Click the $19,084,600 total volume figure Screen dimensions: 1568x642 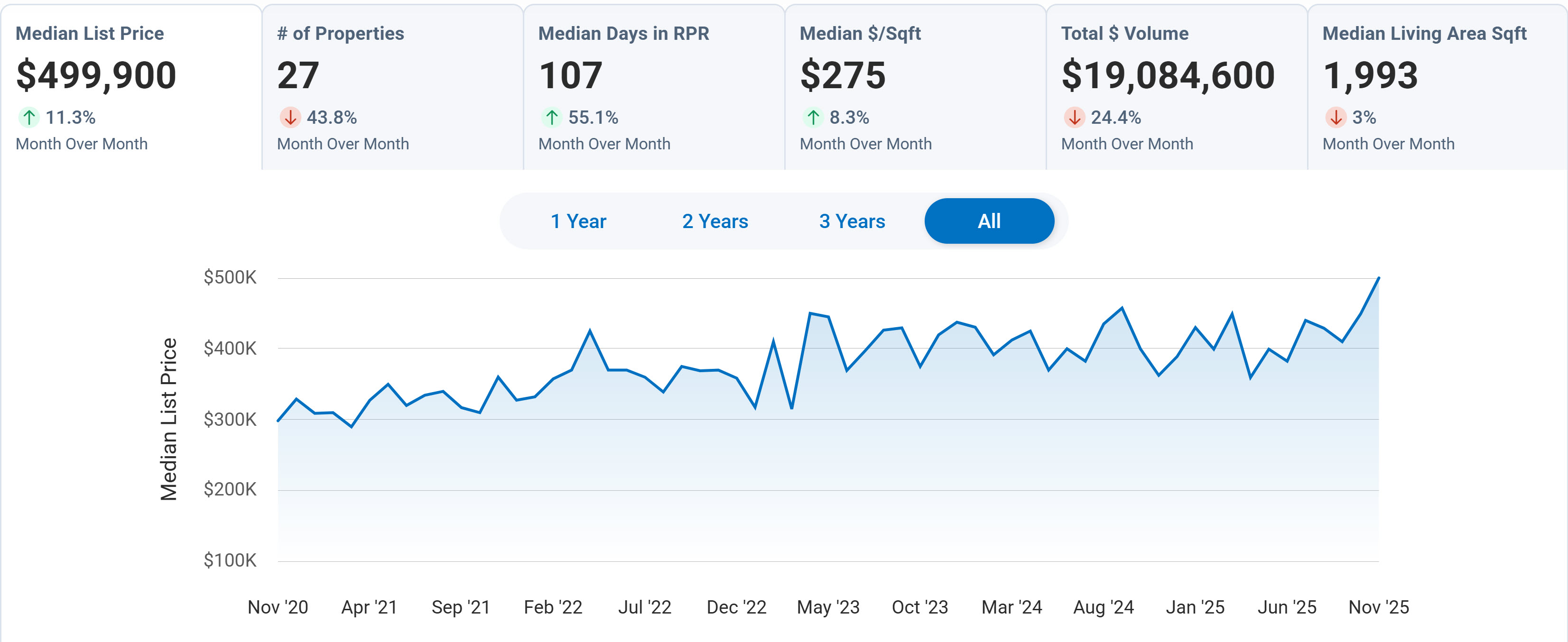1168,75
